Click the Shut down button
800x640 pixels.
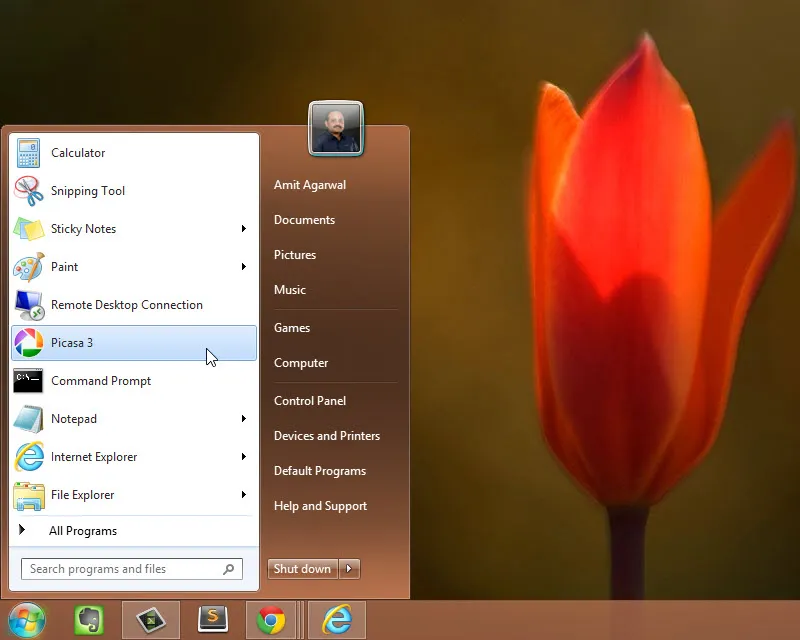(x=302, y=568)
